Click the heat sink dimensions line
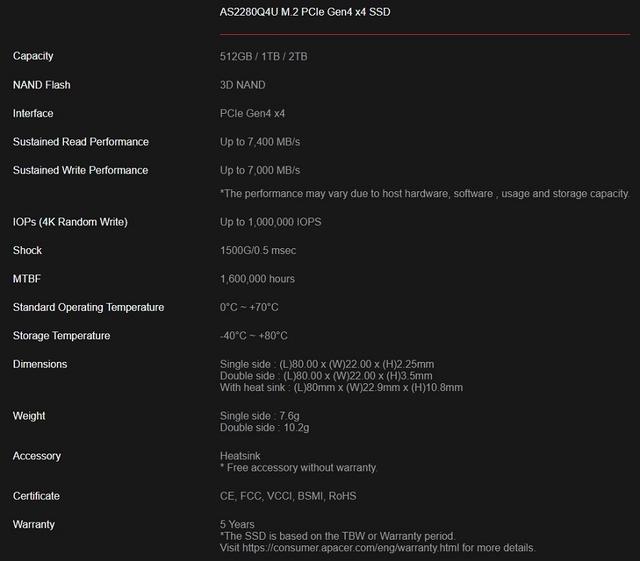Viewport: 640px width, 561px height. (x=341, y=387)
